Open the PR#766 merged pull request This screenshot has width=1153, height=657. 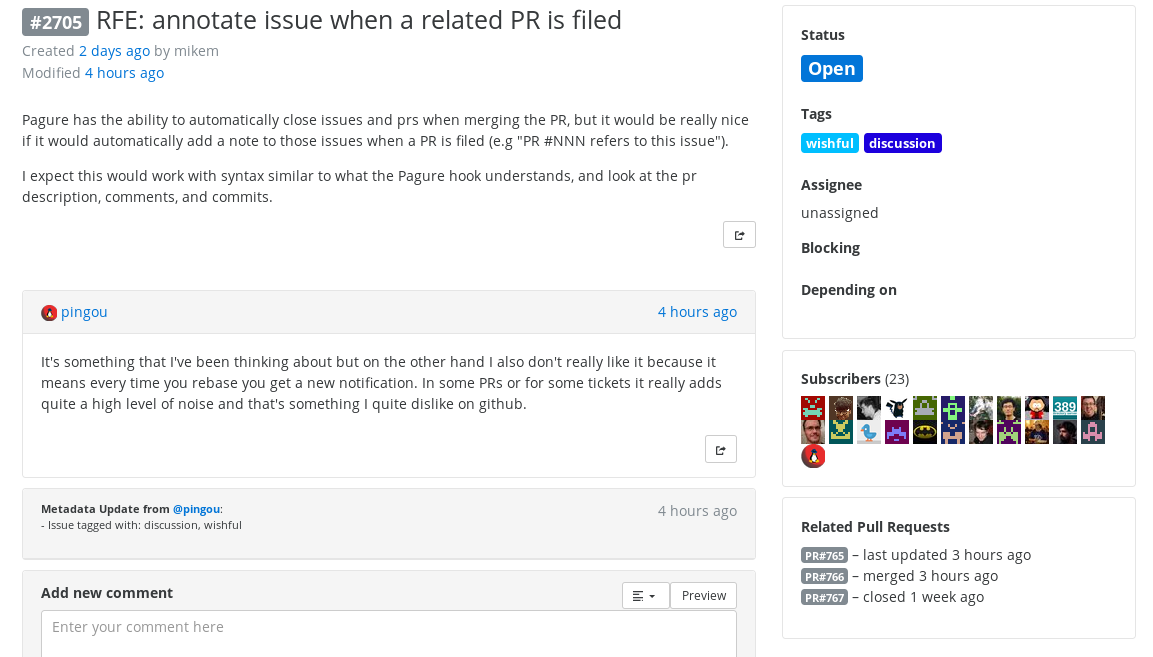824,577
